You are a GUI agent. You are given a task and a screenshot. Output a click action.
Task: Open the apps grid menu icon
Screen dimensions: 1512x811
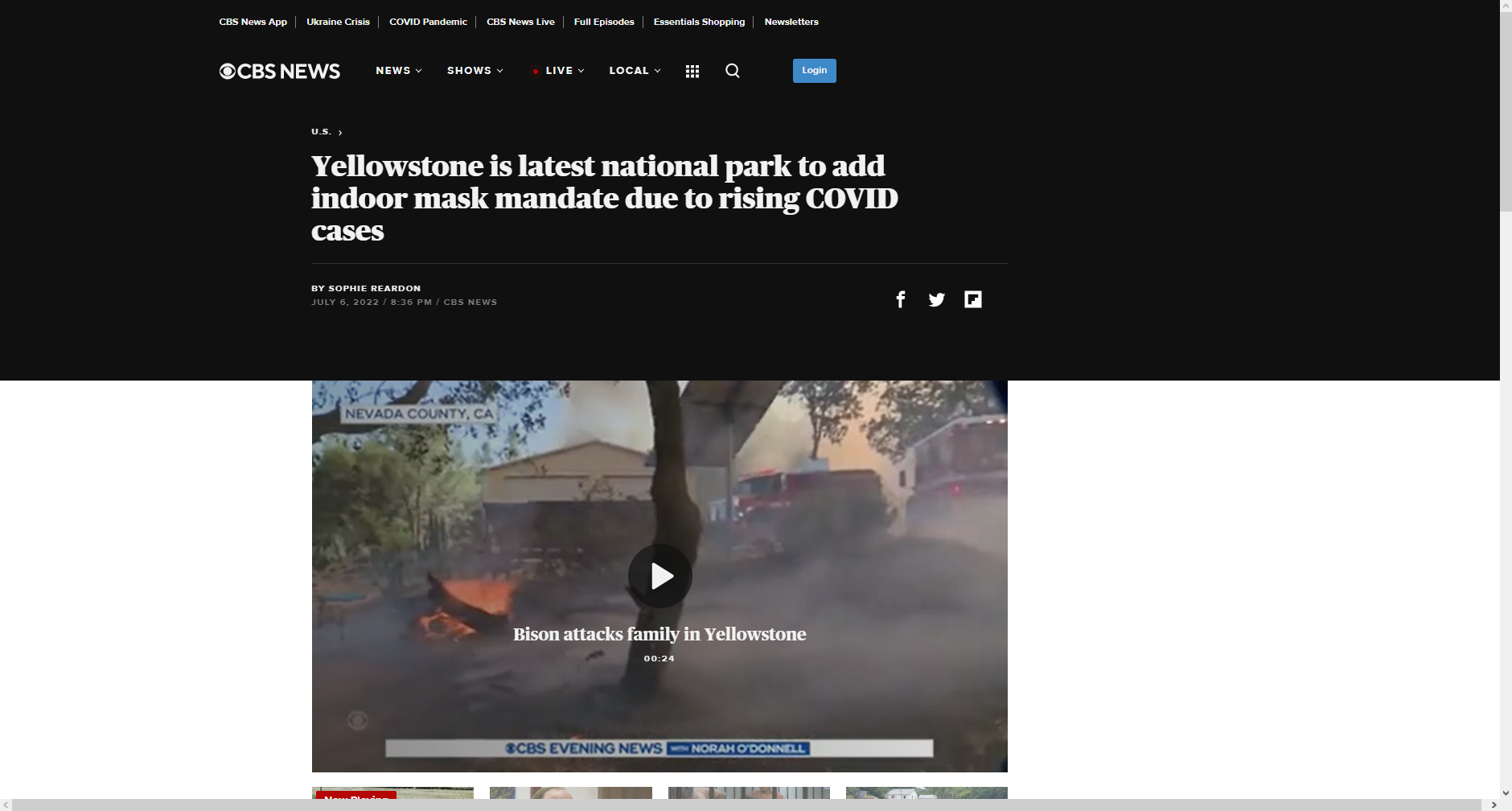(x=692, y=72)
